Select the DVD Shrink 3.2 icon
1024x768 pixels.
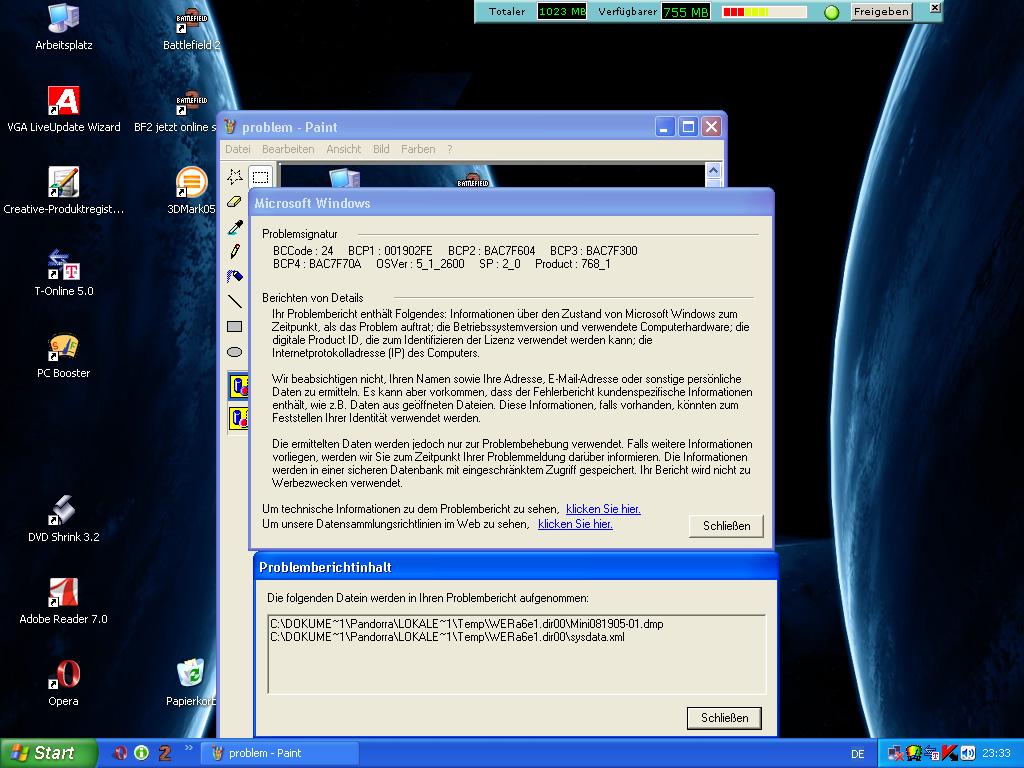63,520
